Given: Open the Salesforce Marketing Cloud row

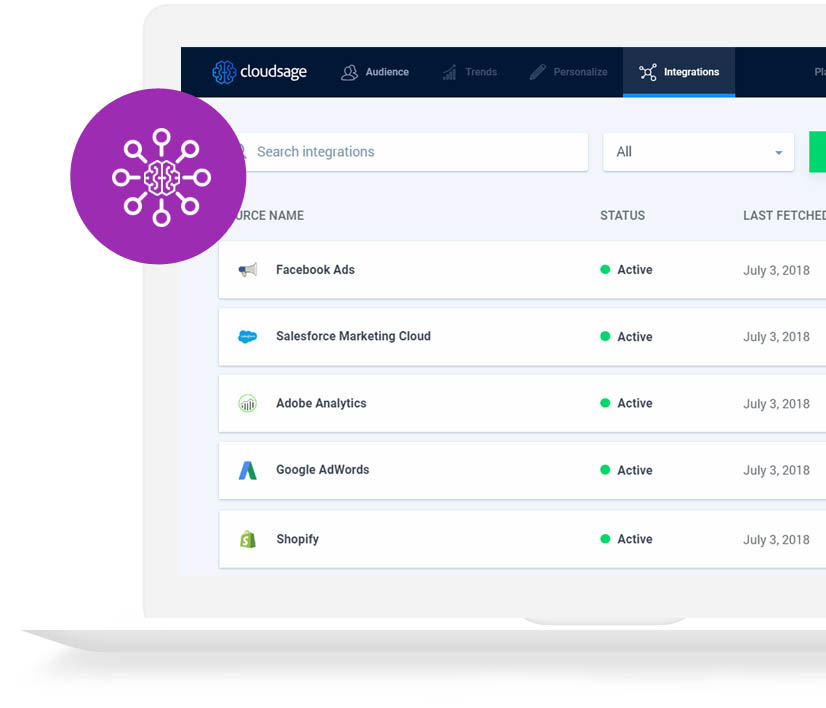Looking at the screenshot, I should (353, 336).
